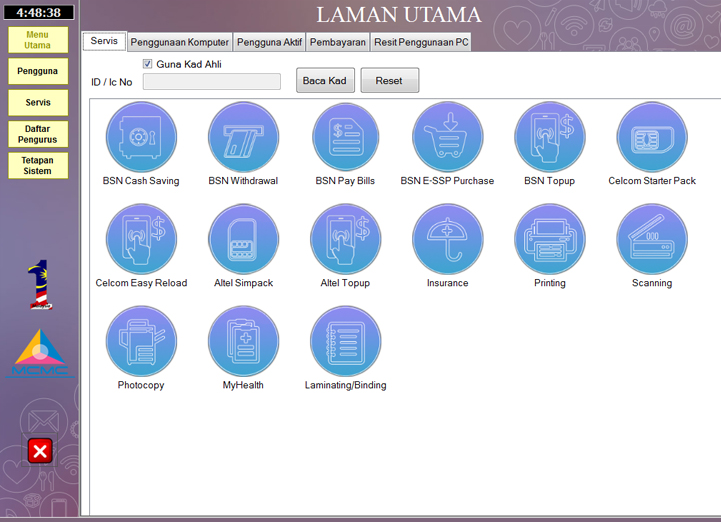Toggle the Guna Kad Ahli checkbox
721x522 pixels.
[147, 64]
